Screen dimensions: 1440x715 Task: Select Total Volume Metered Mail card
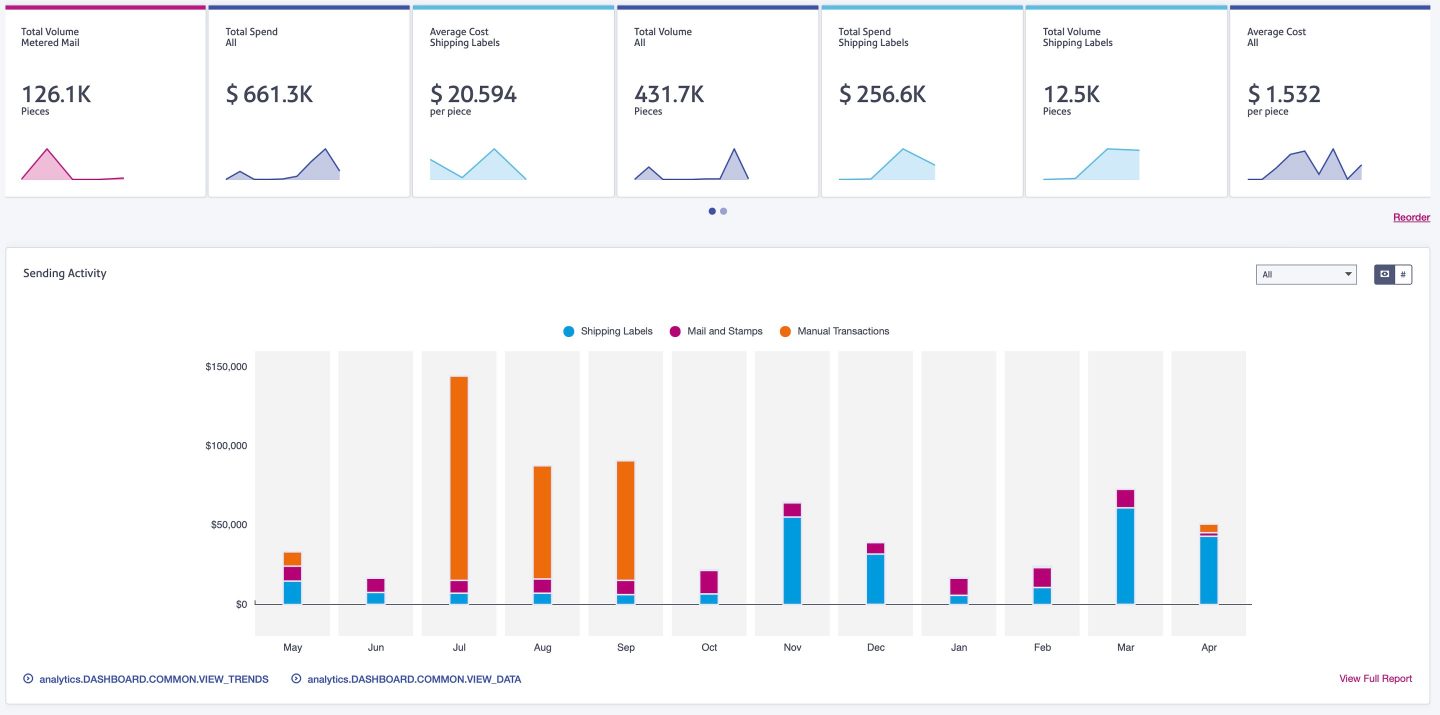[x=104, y=101]
